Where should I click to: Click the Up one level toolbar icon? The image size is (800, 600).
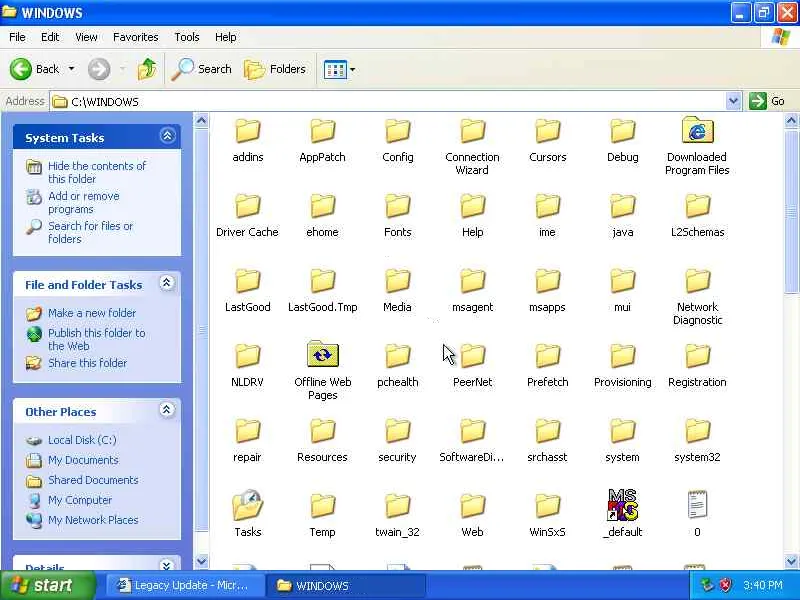[x=147, y=69]
